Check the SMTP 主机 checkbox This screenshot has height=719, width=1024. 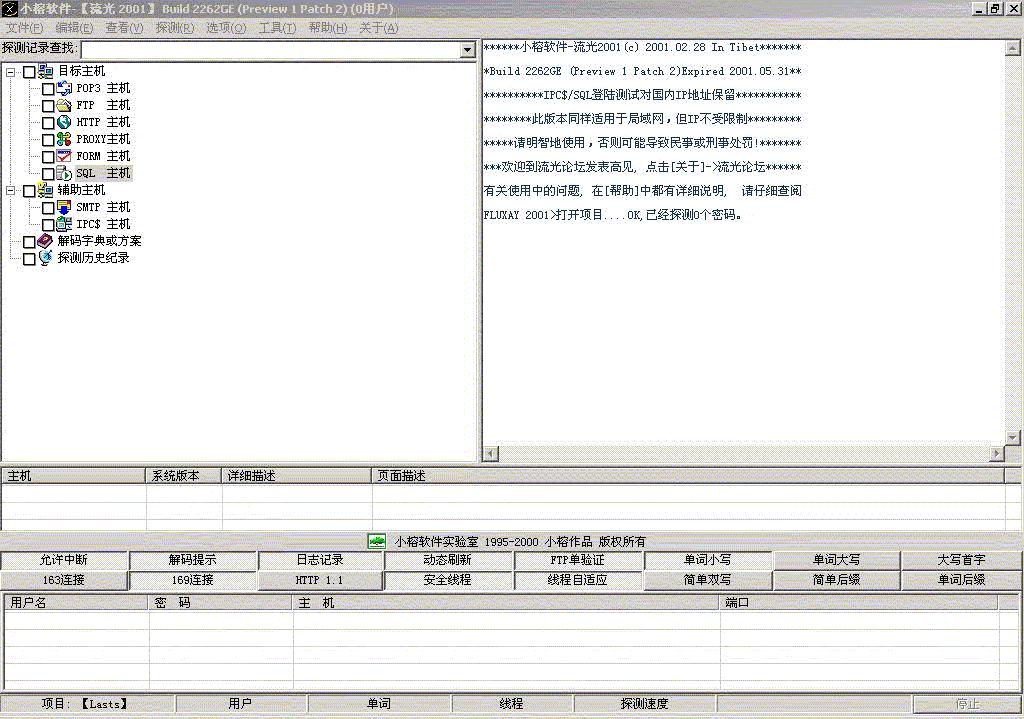click(48, 208)
